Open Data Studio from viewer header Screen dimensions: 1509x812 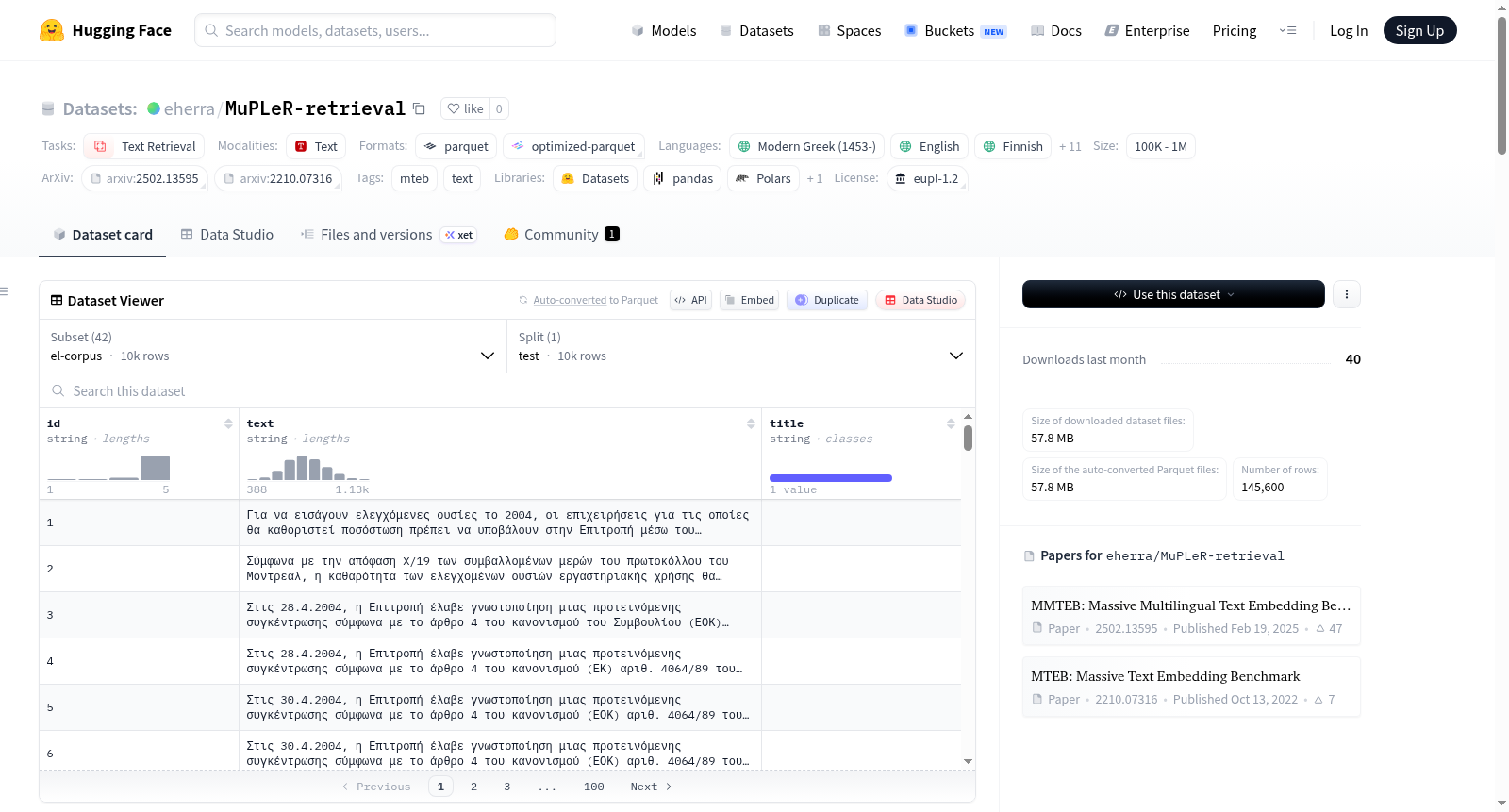920,300
